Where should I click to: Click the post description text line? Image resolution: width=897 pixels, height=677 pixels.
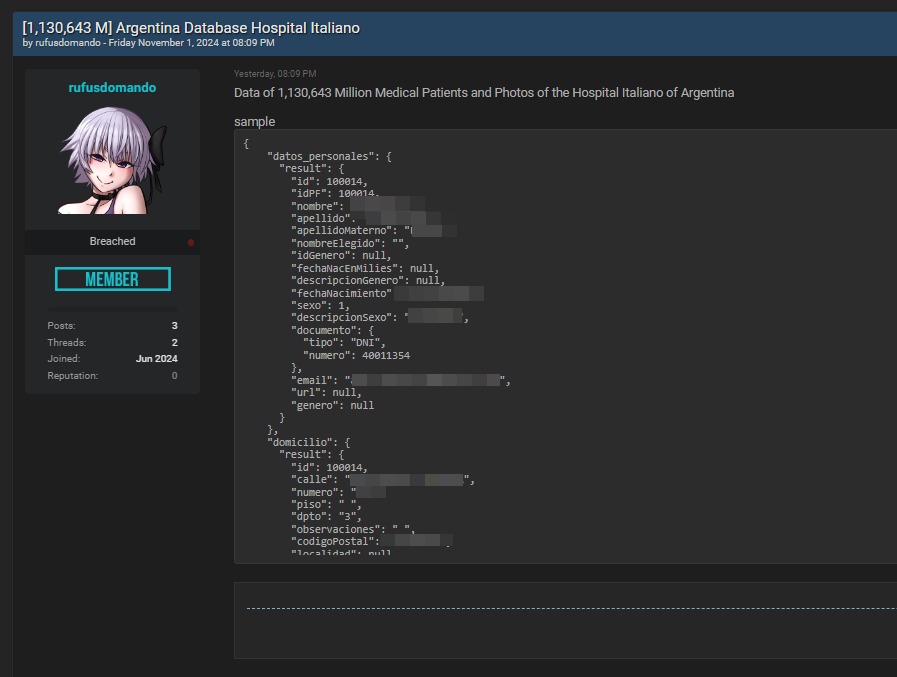(x=484, y=93)
